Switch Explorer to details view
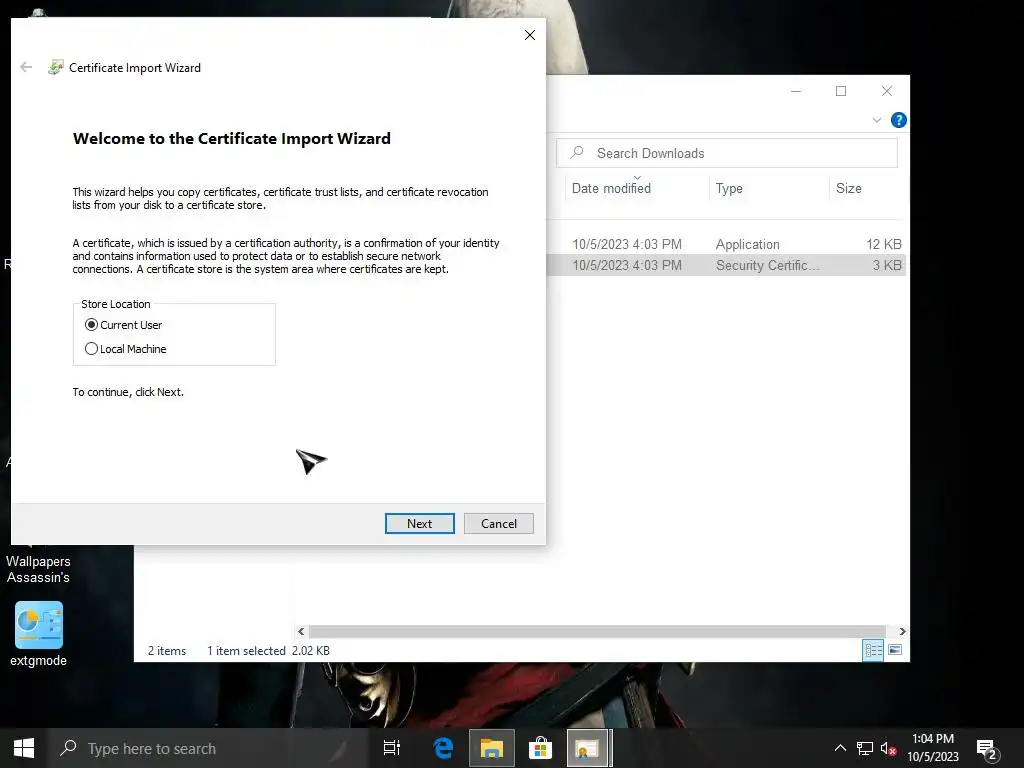 pyautogui.click(x=873, y=650)
